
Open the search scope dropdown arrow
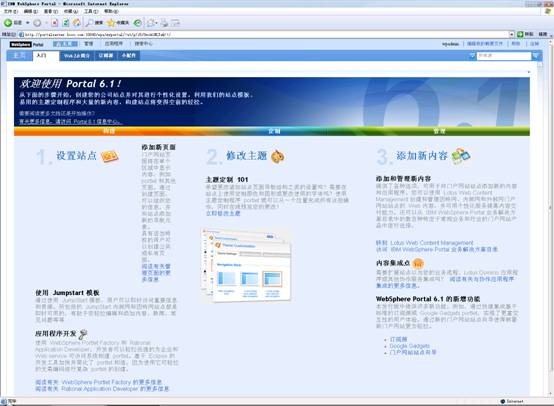coord(472,56)
